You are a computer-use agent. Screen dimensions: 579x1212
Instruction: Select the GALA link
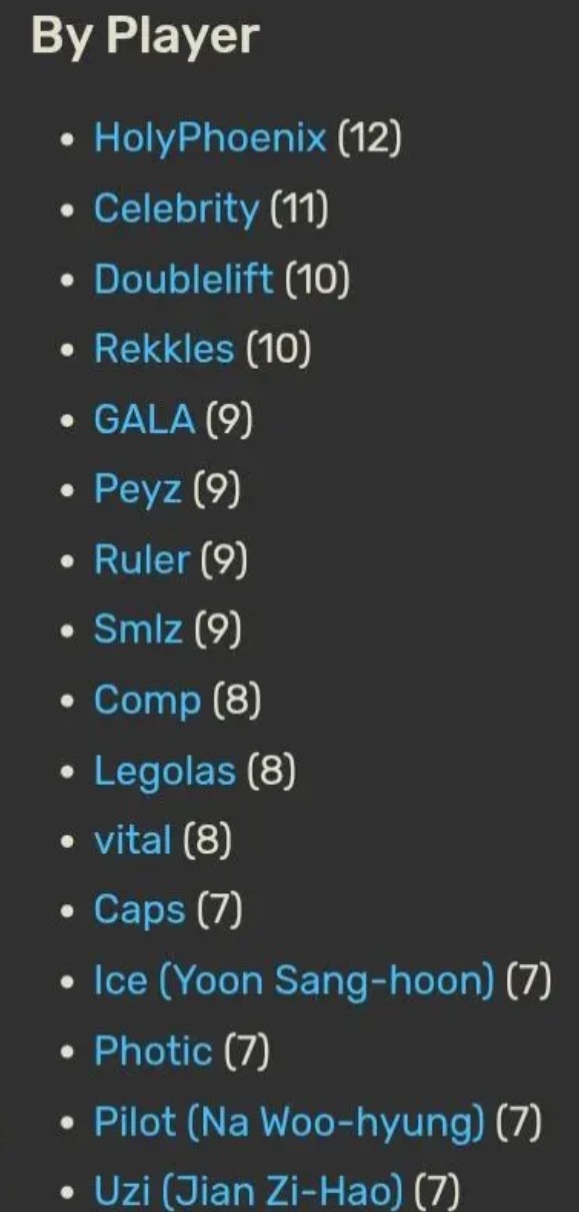(x=144, y=419)
